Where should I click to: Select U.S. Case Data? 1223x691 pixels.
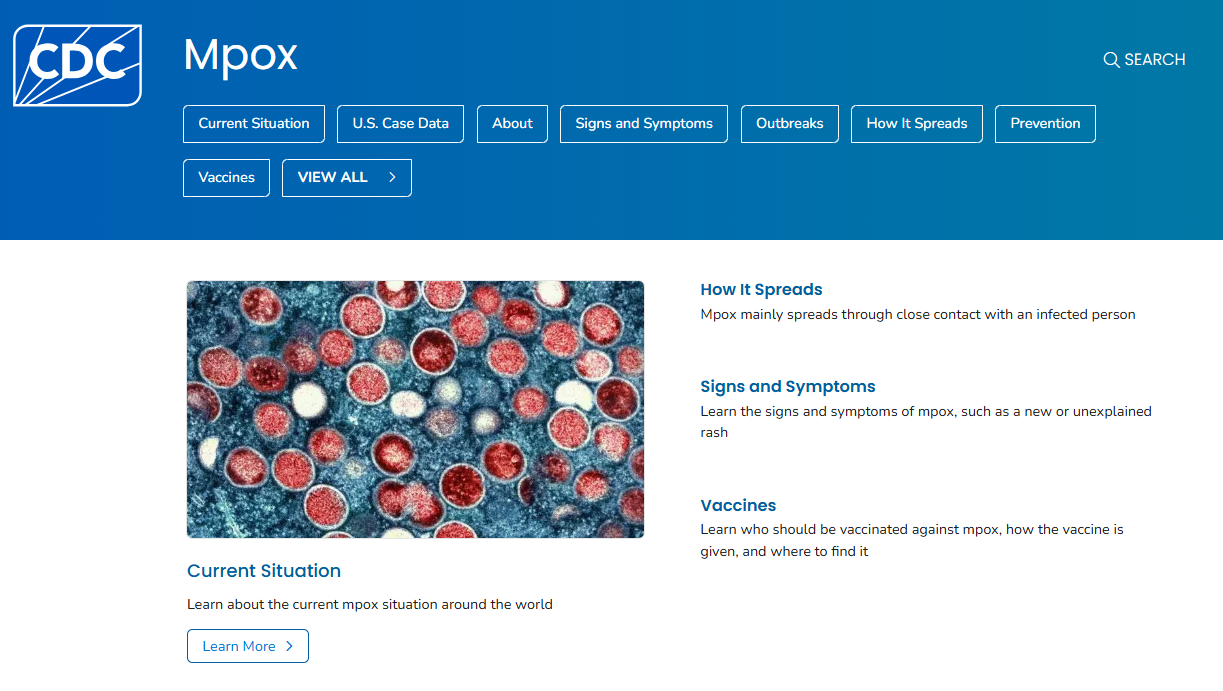pos(400,123)
